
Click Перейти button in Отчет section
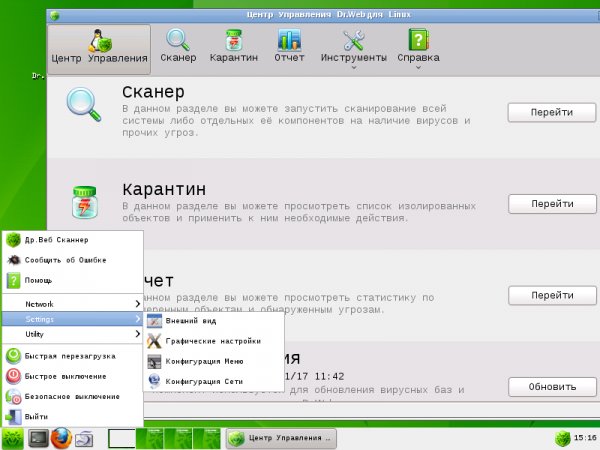coord(552,295)
